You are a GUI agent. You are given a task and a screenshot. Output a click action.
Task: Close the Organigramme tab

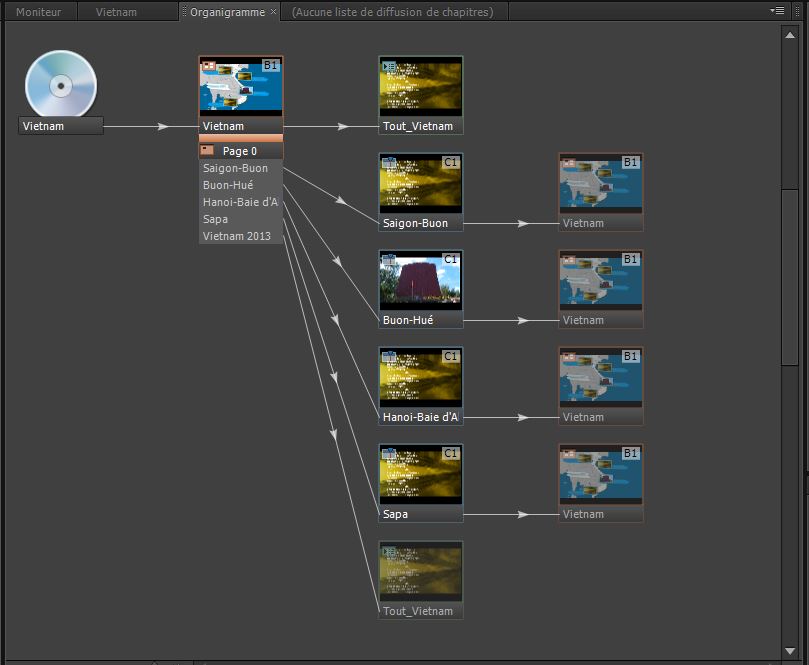click(x=274, y=12)
